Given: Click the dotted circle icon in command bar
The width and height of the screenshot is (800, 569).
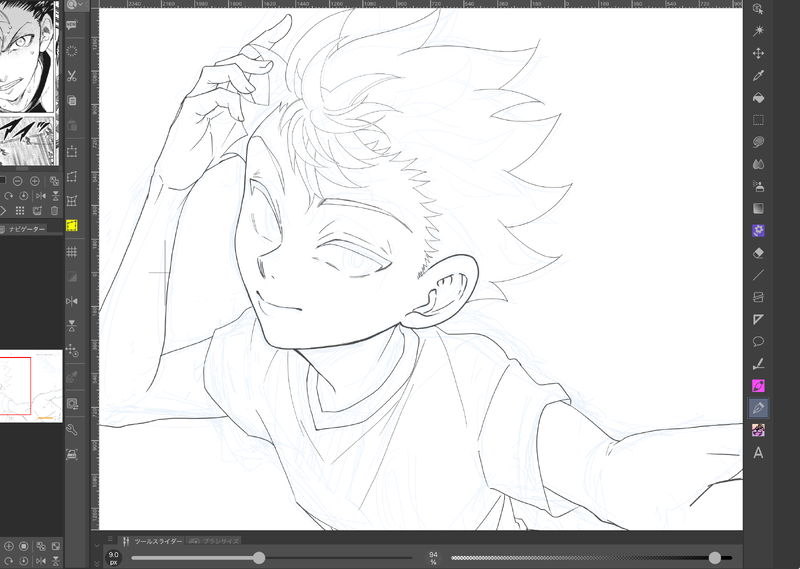Looking at the screenshot, I should (x=72, y=51).
